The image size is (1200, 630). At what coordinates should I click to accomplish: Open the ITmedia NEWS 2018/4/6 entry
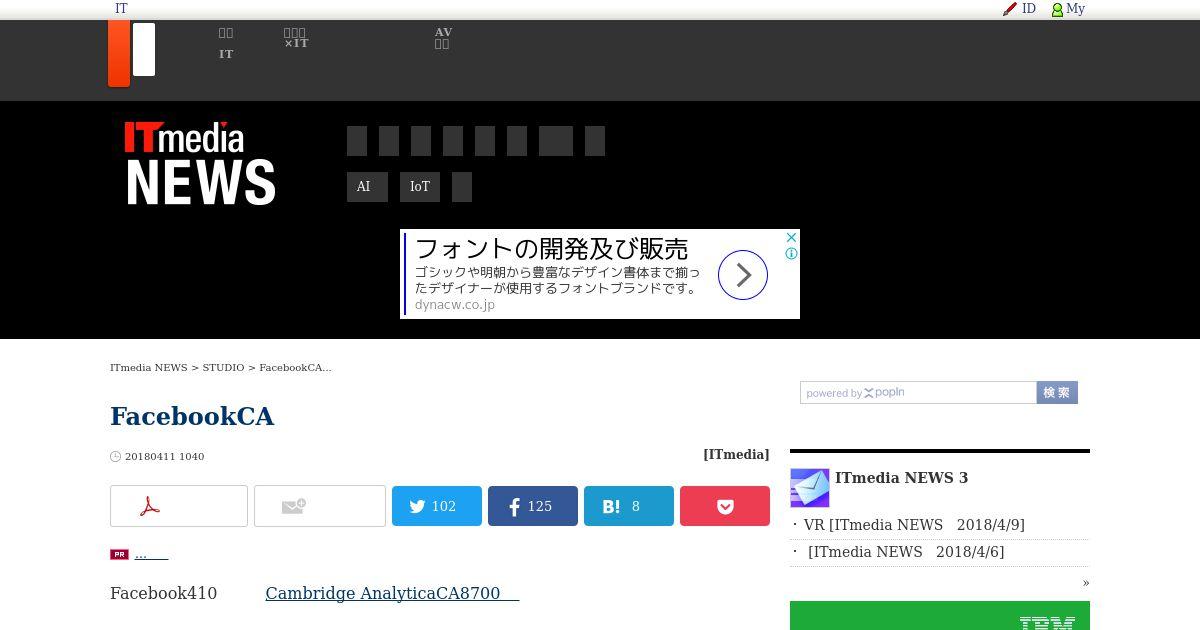[906, 552]
